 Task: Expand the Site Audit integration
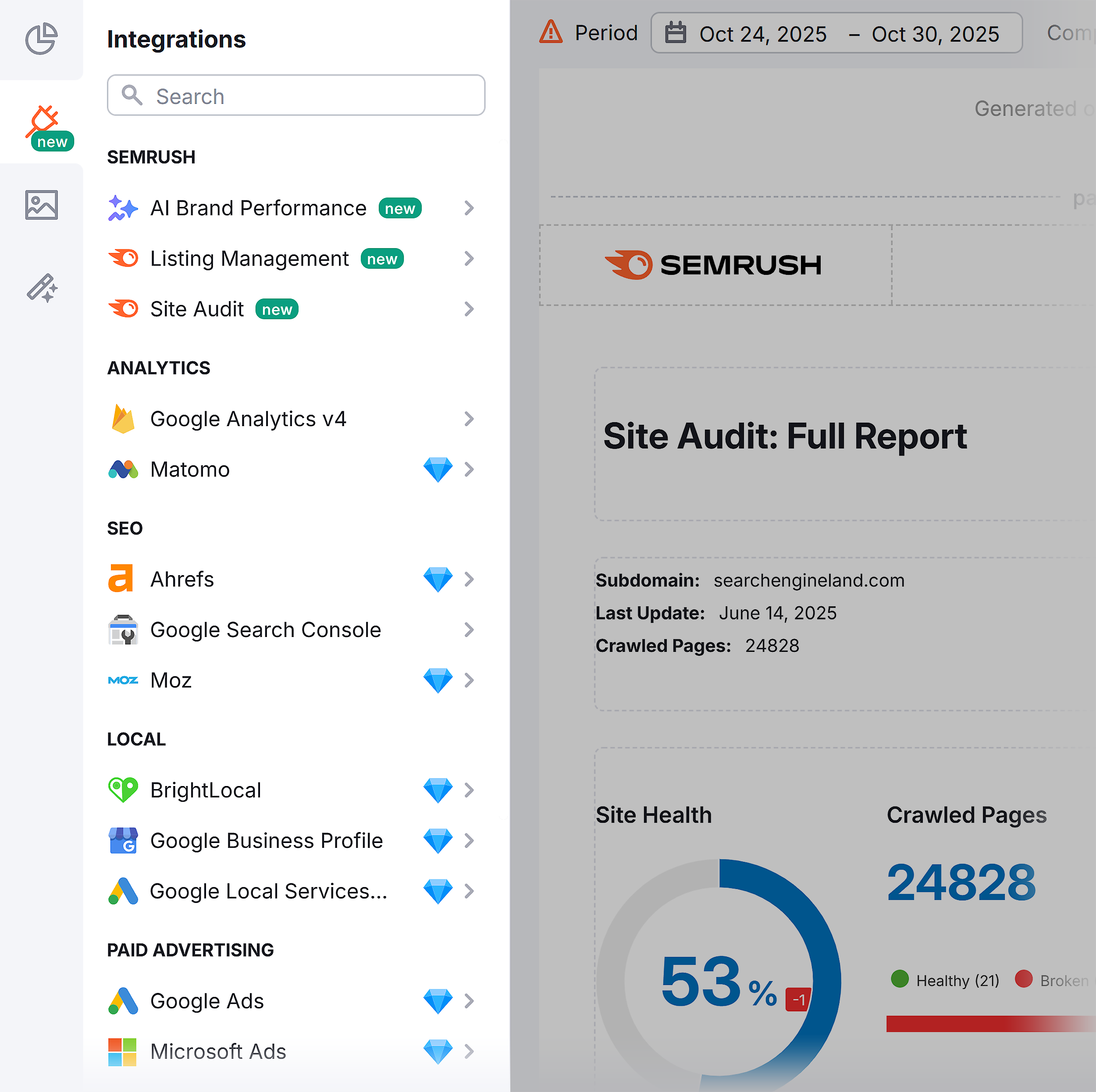click(x=469, y=309)
